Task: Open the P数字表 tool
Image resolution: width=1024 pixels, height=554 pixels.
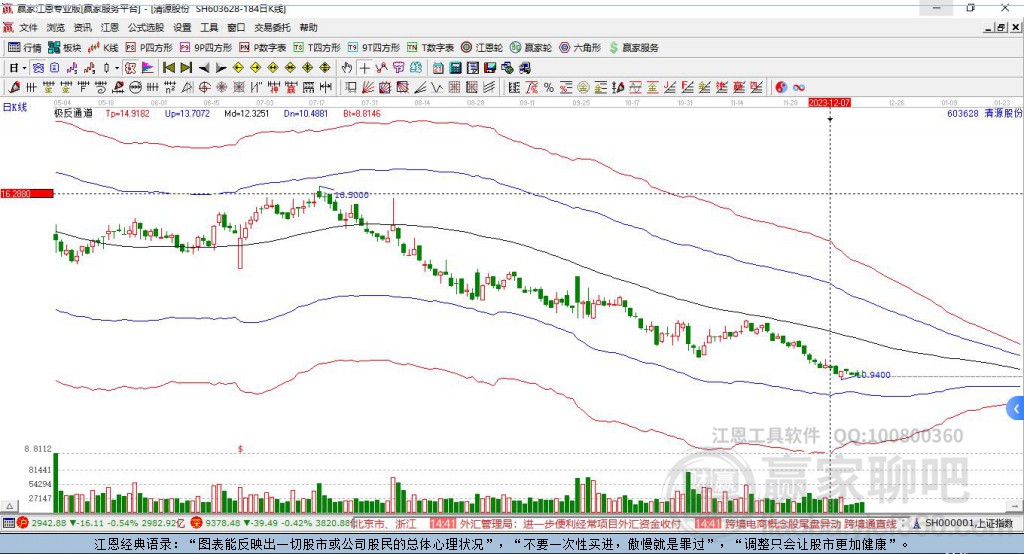Action: tap(263, 48)
